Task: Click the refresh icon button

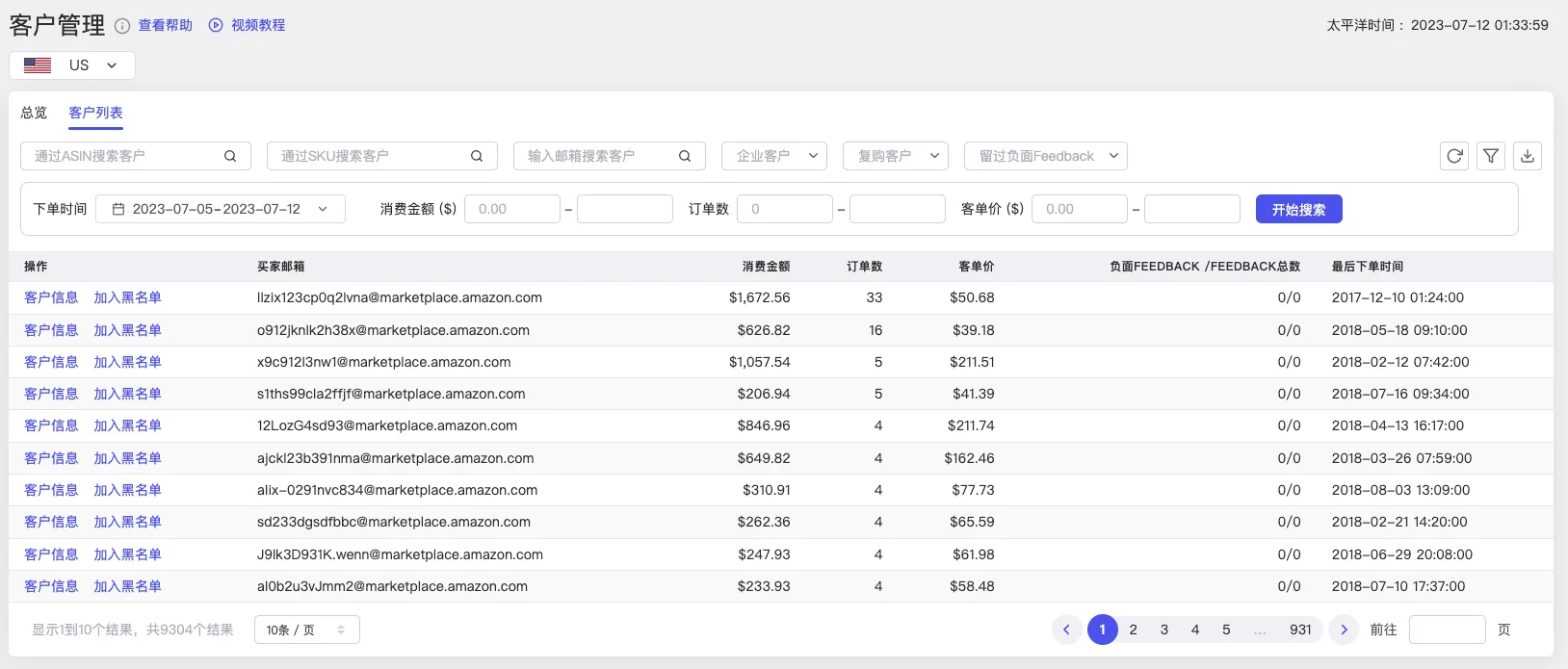Action: coord(1454,156)
